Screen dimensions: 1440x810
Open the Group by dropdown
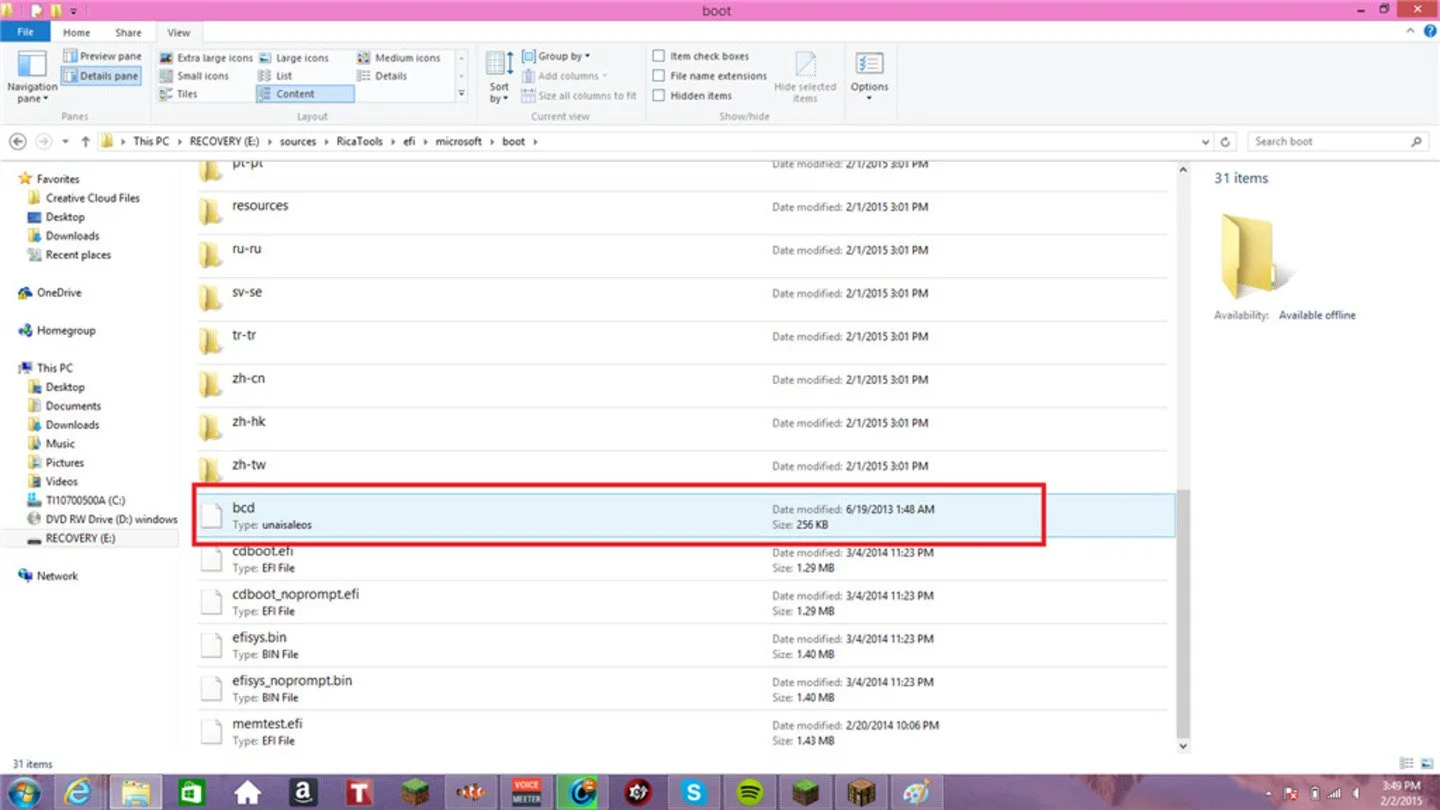(x=557, y=57)
